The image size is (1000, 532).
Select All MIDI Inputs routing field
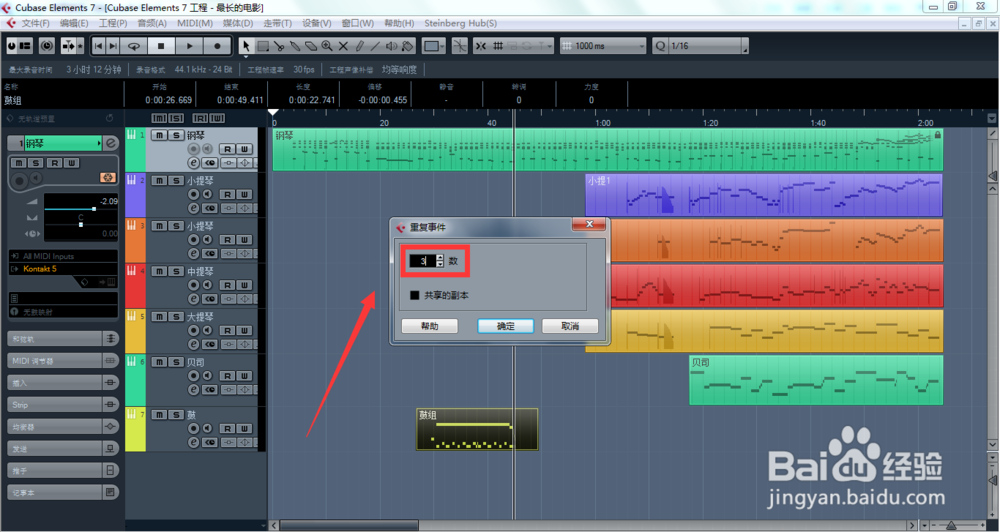(63, 256)
